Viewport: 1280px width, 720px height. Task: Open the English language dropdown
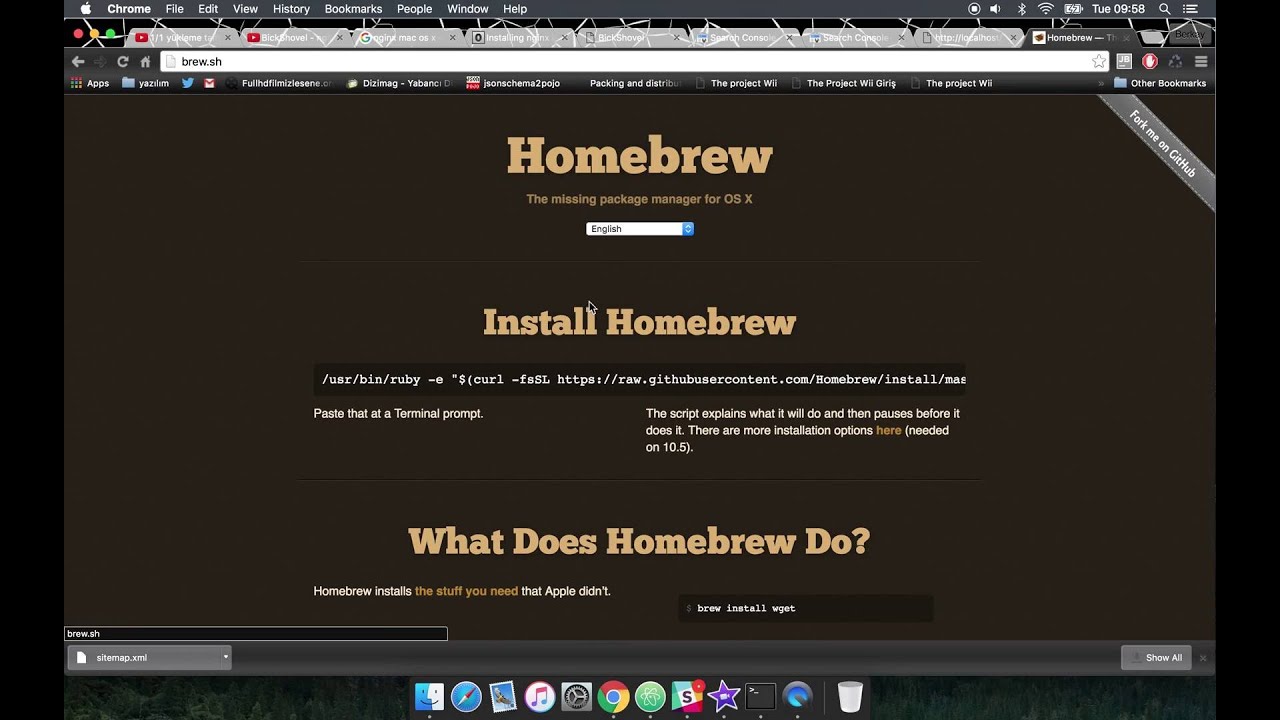tap(640, 229)
